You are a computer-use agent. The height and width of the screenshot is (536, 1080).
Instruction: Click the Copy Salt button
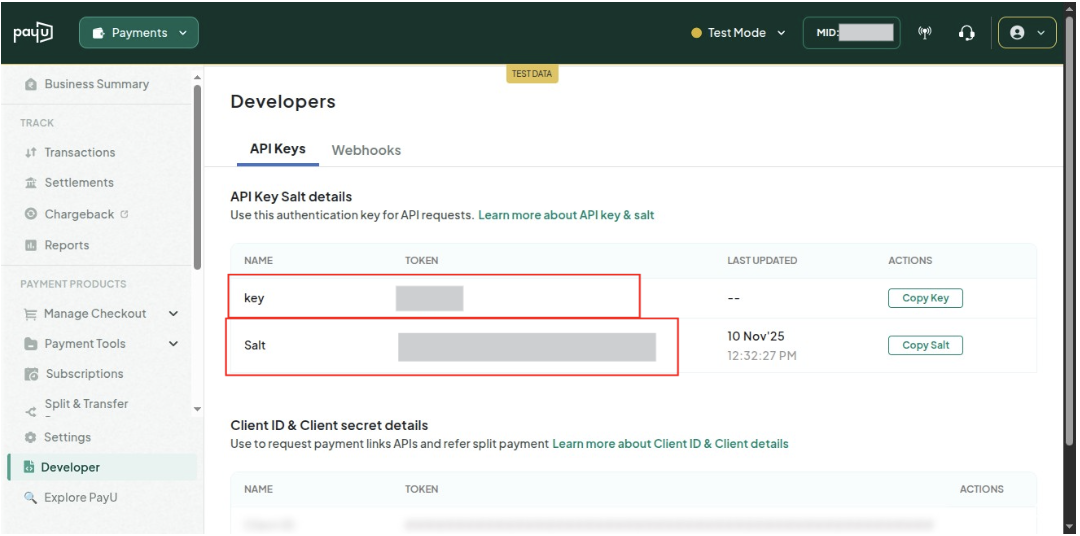(x=925, y=345)
